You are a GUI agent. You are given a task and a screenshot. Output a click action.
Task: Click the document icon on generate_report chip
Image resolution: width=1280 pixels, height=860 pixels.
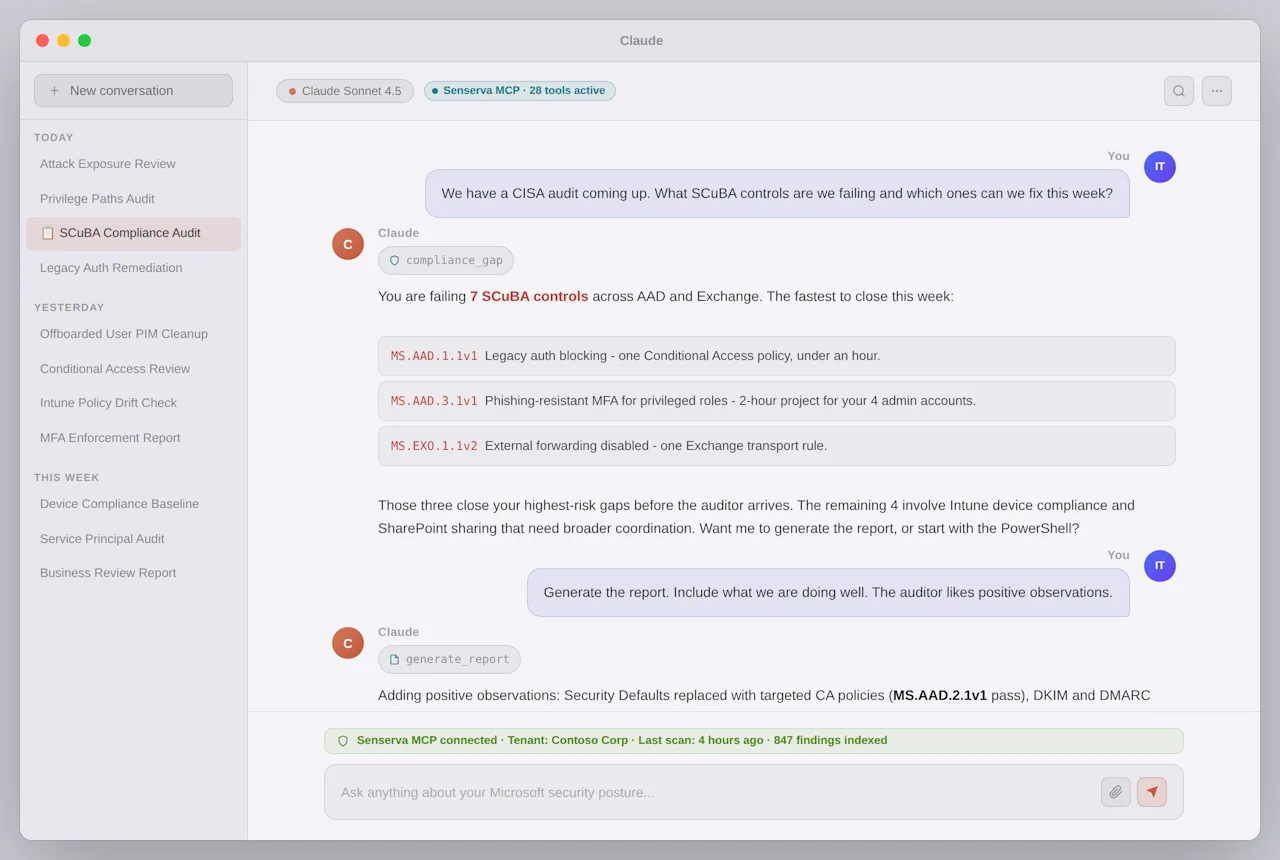394,659
